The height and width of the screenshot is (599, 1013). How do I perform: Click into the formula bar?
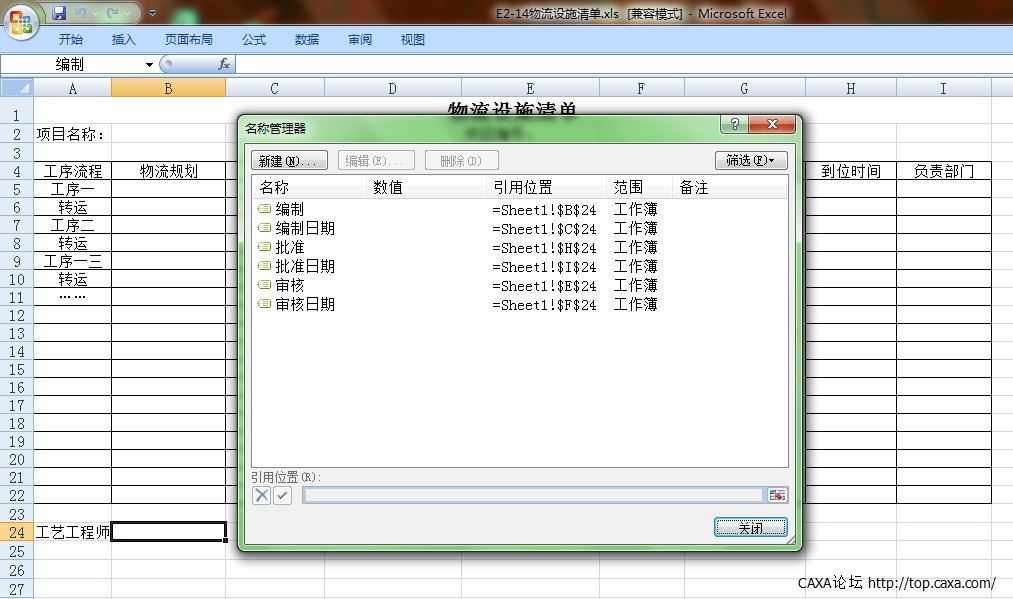point(623,64)
